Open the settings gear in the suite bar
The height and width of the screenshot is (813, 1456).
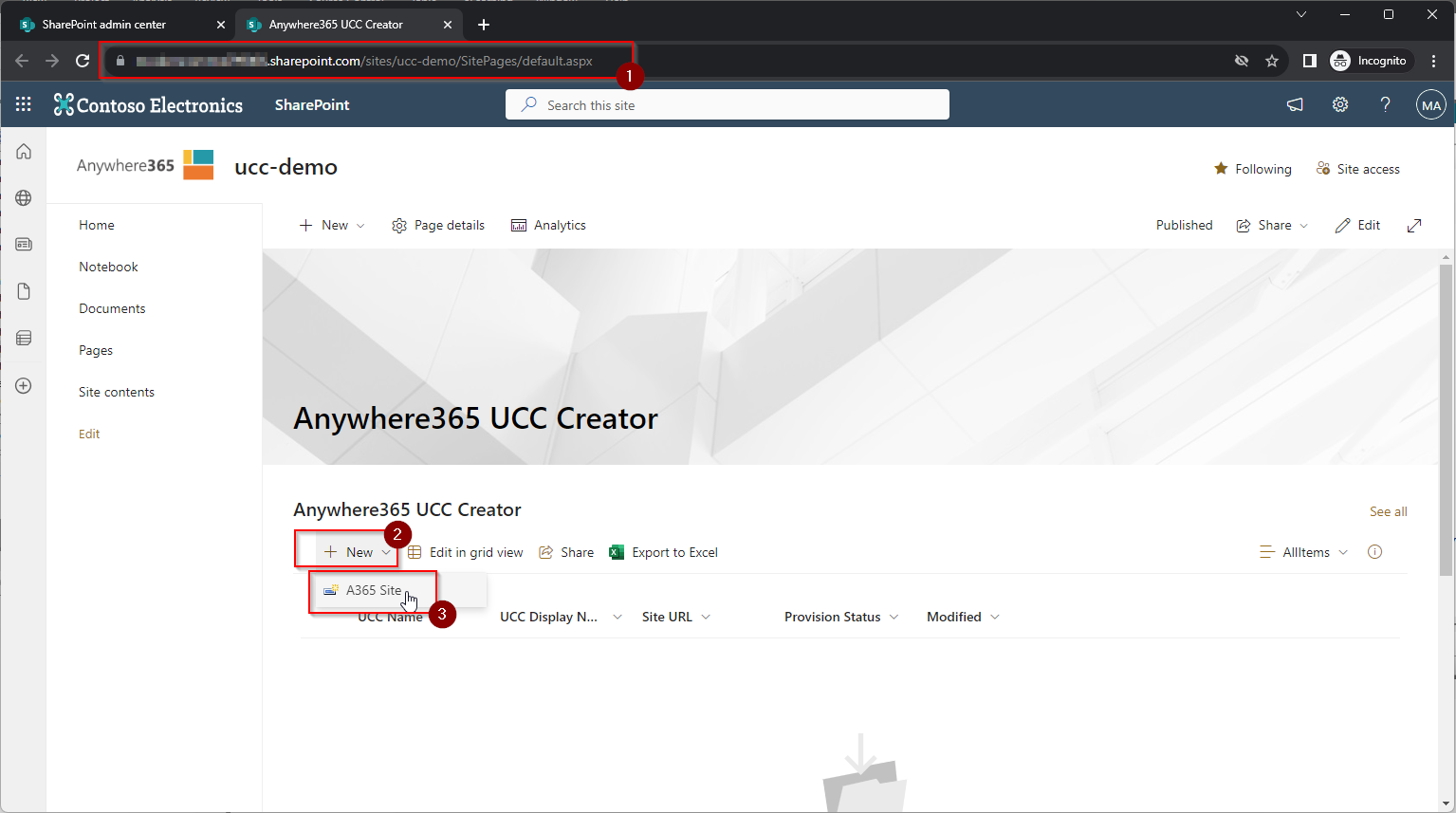click(x=1339, y=104)
